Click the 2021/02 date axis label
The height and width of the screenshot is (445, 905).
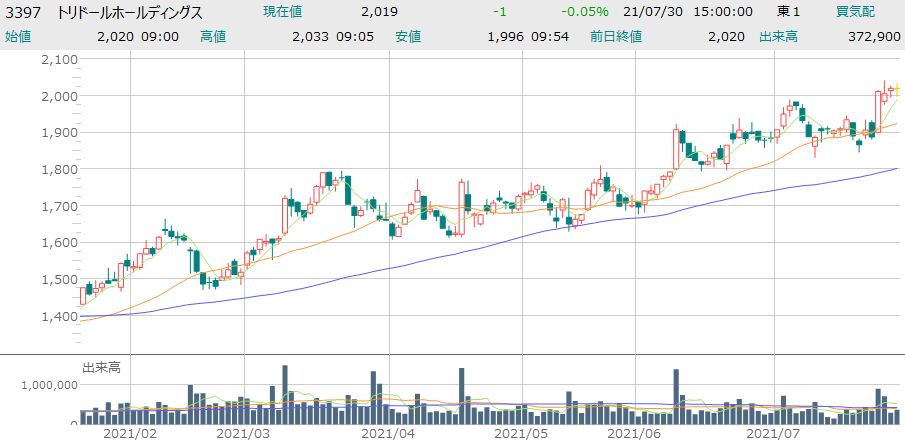132,434
